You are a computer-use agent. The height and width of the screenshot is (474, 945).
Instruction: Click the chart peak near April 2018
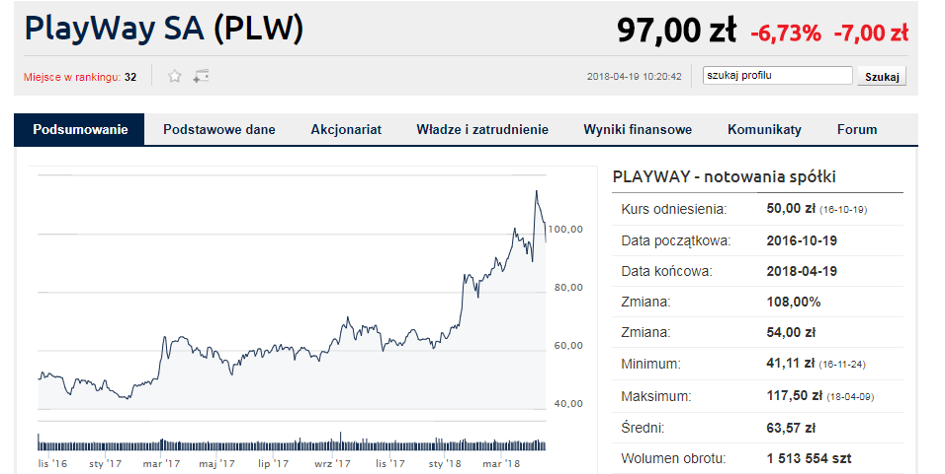click(x=536, y=191)
